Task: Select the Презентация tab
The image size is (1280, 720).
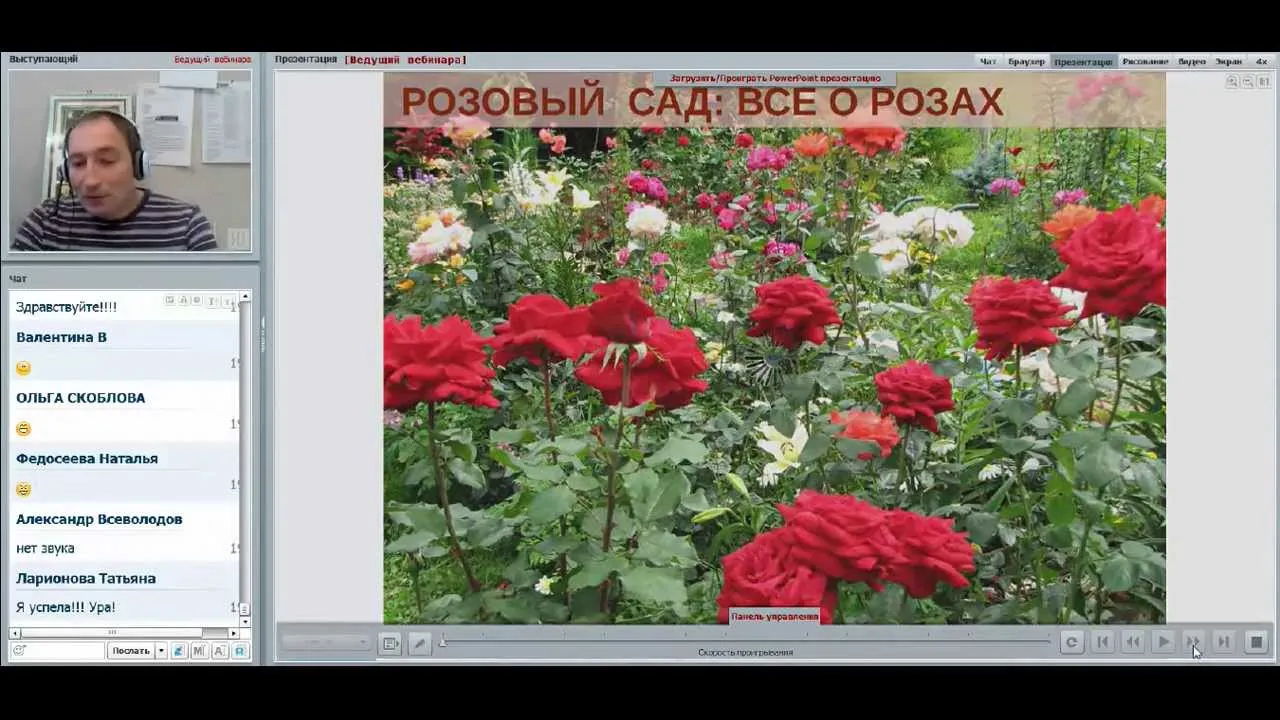Action: [x=1082, y=61]
